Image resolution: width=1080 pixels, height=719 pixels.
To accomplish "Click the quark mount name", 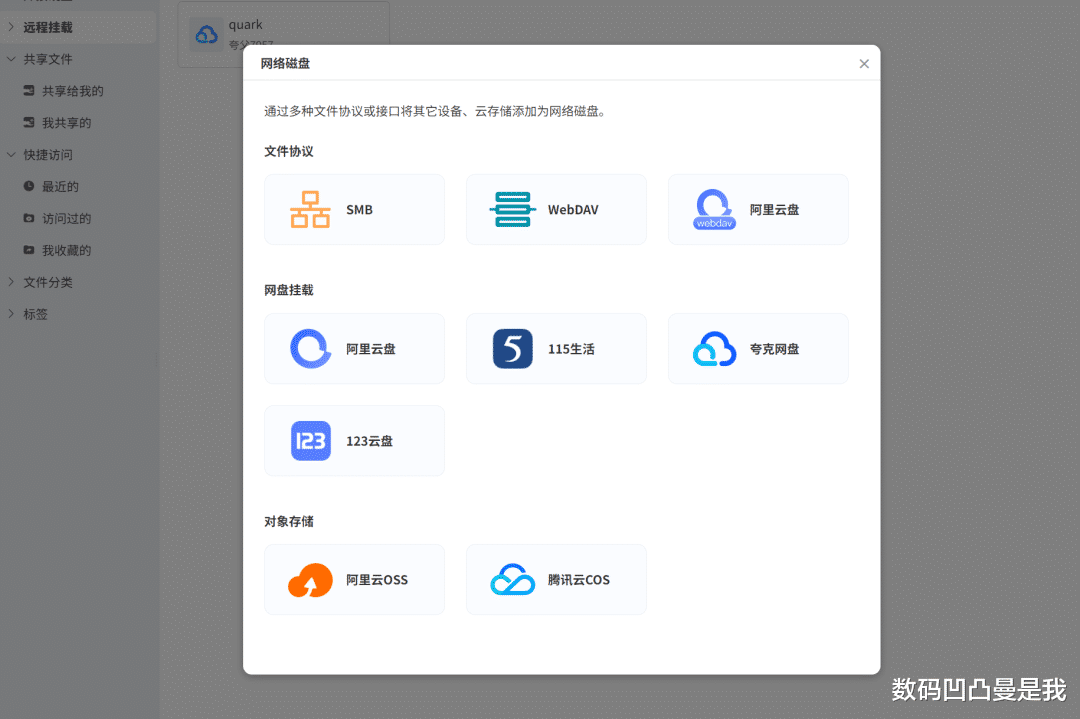I will pos(245,25).
